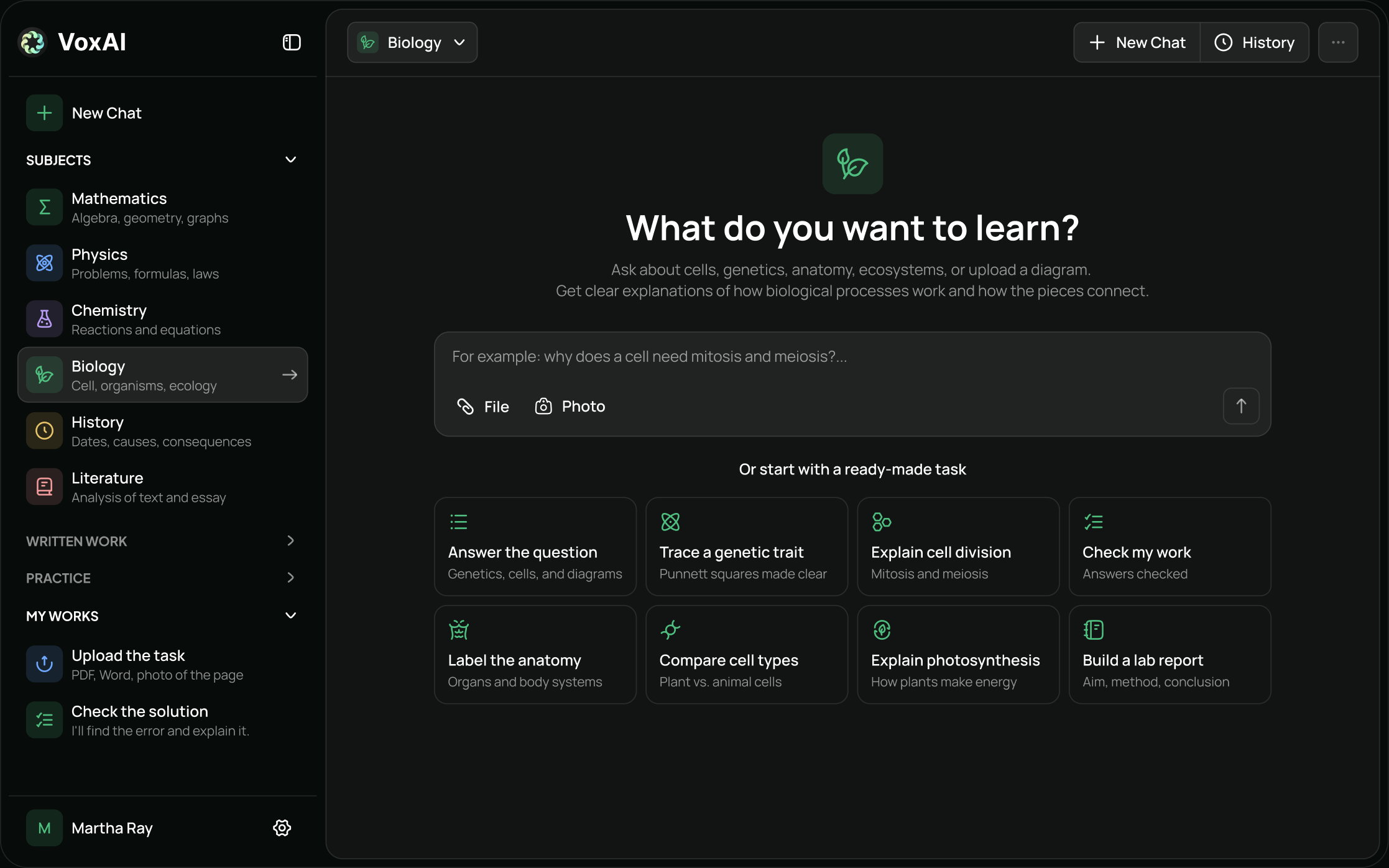Screen dimensions: 1389x868
Task: Click the large leaf icon above the heading
Action: (852, 164)
